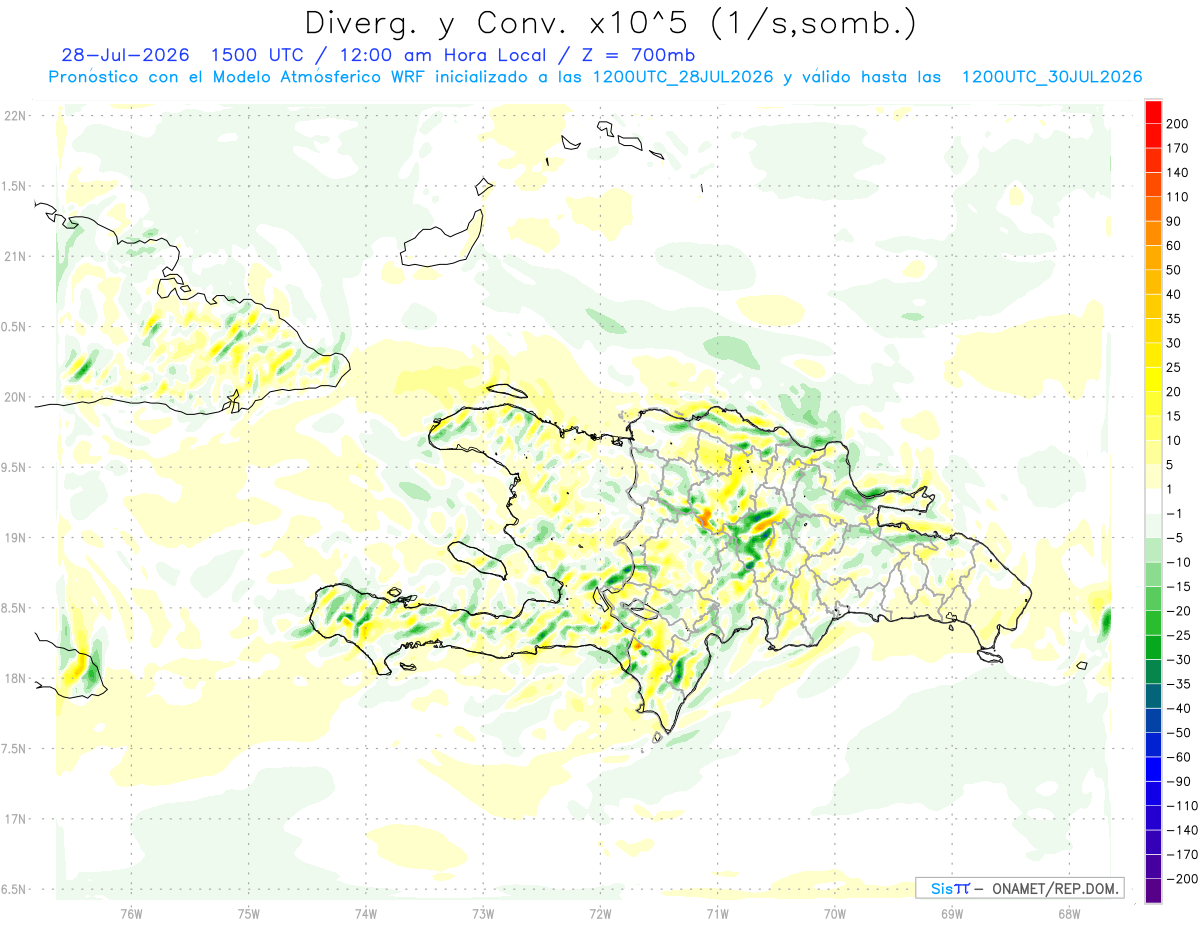Image resolution: width=1200 pixels, height=927 pixels.
Task: Click the 'ONAMET/REP.DOM.' credit label
Action: coord(1054,889)
